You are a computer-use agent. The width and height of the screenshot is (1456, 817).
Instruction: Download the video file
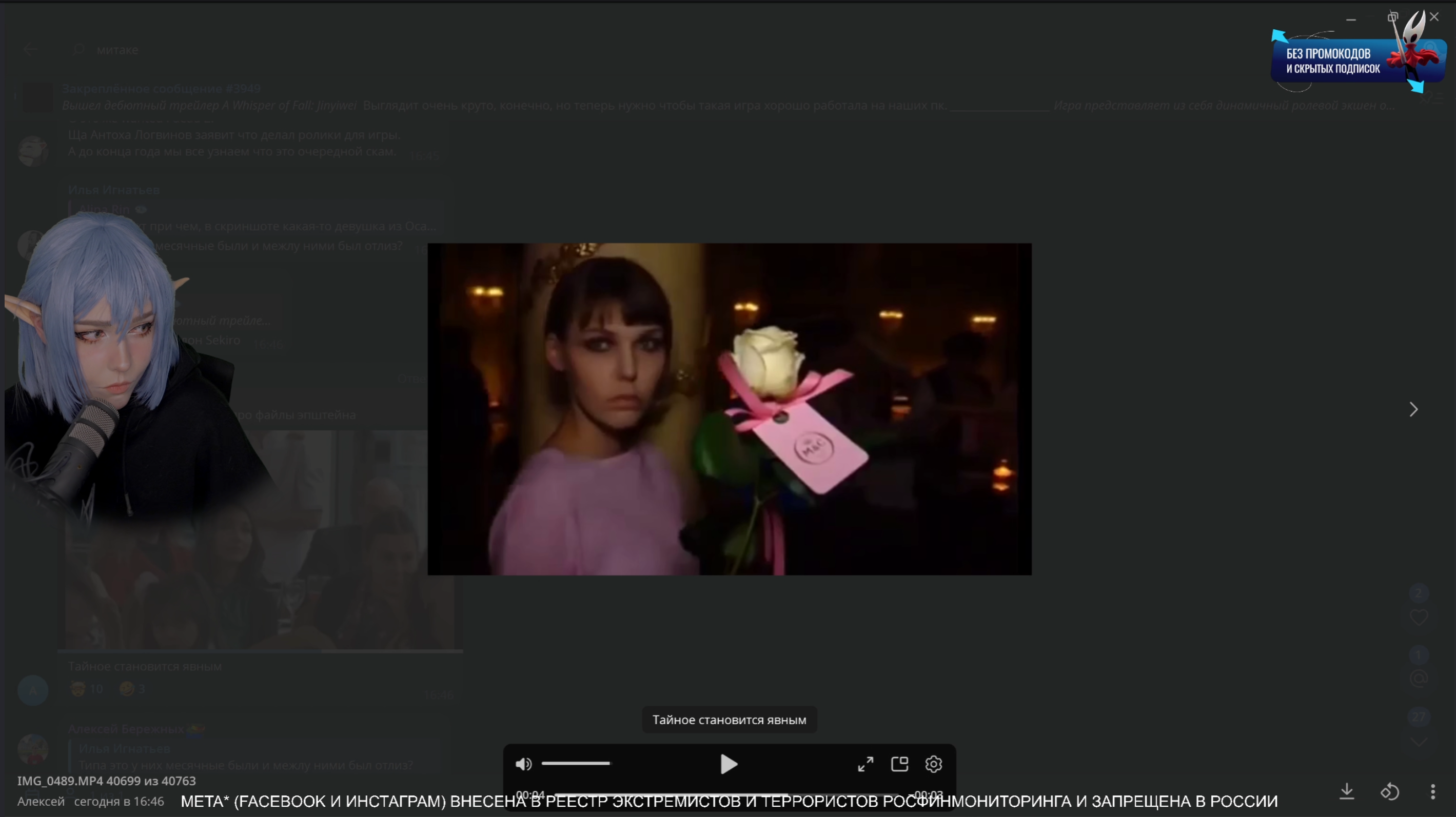click(x=1347, y=791)
